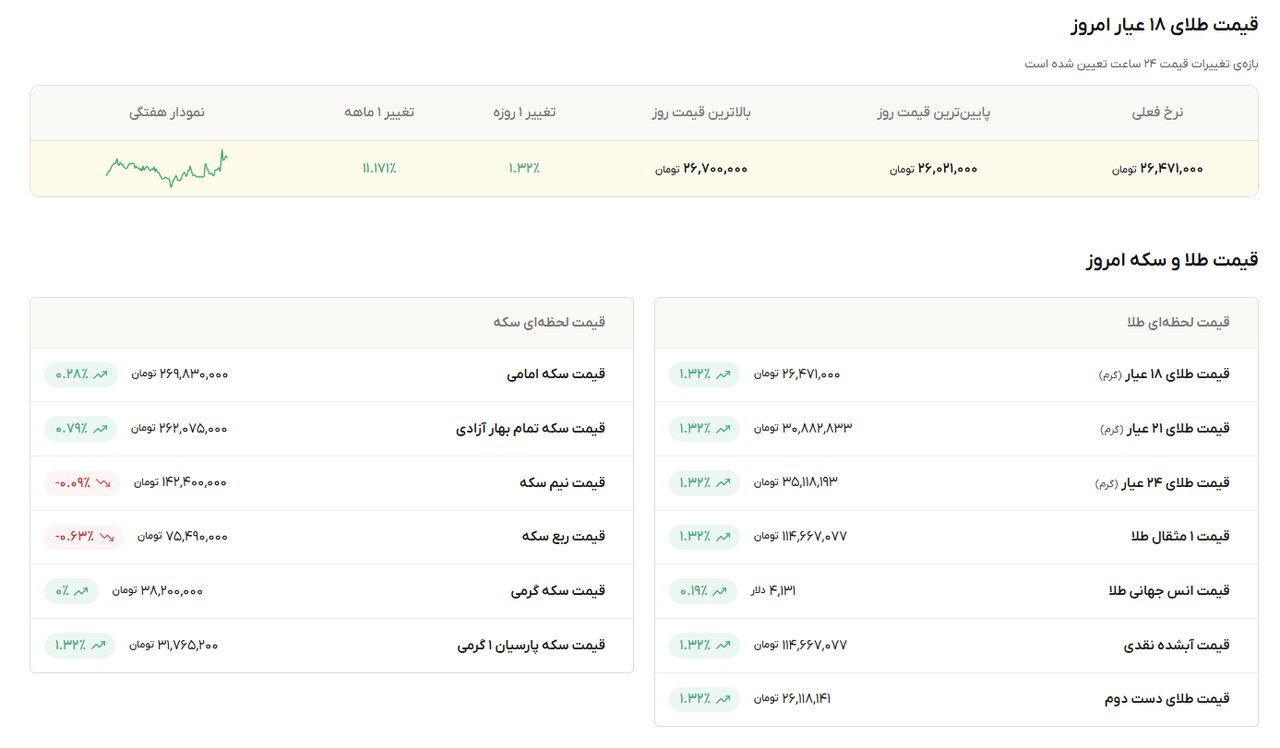This screenshot has height=748, width=1280.
Task: Click the -۰.۶۳٪ change badge for ربع سکه
Action: coord(84,536)
